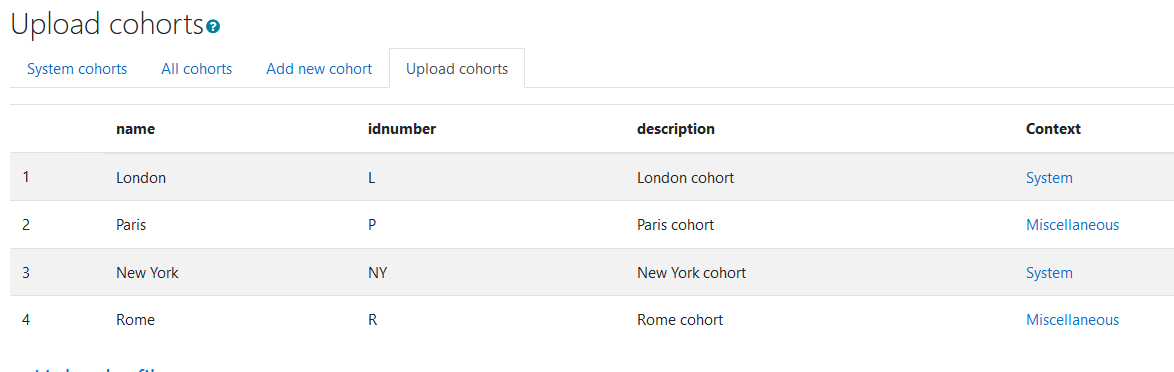The width and height of the screenshot is (1174, 372).
Task: Switch to the System cohorts tab
Action: (77, 69)
